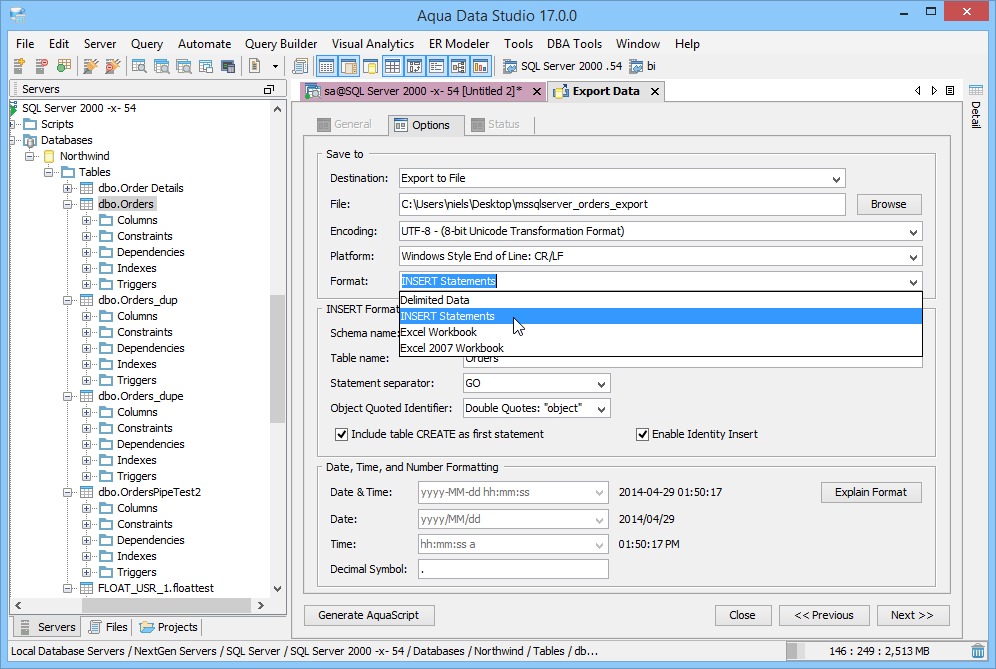Click the memory usage indicator bar
This screenshot has height=669, width=996.
878,651
